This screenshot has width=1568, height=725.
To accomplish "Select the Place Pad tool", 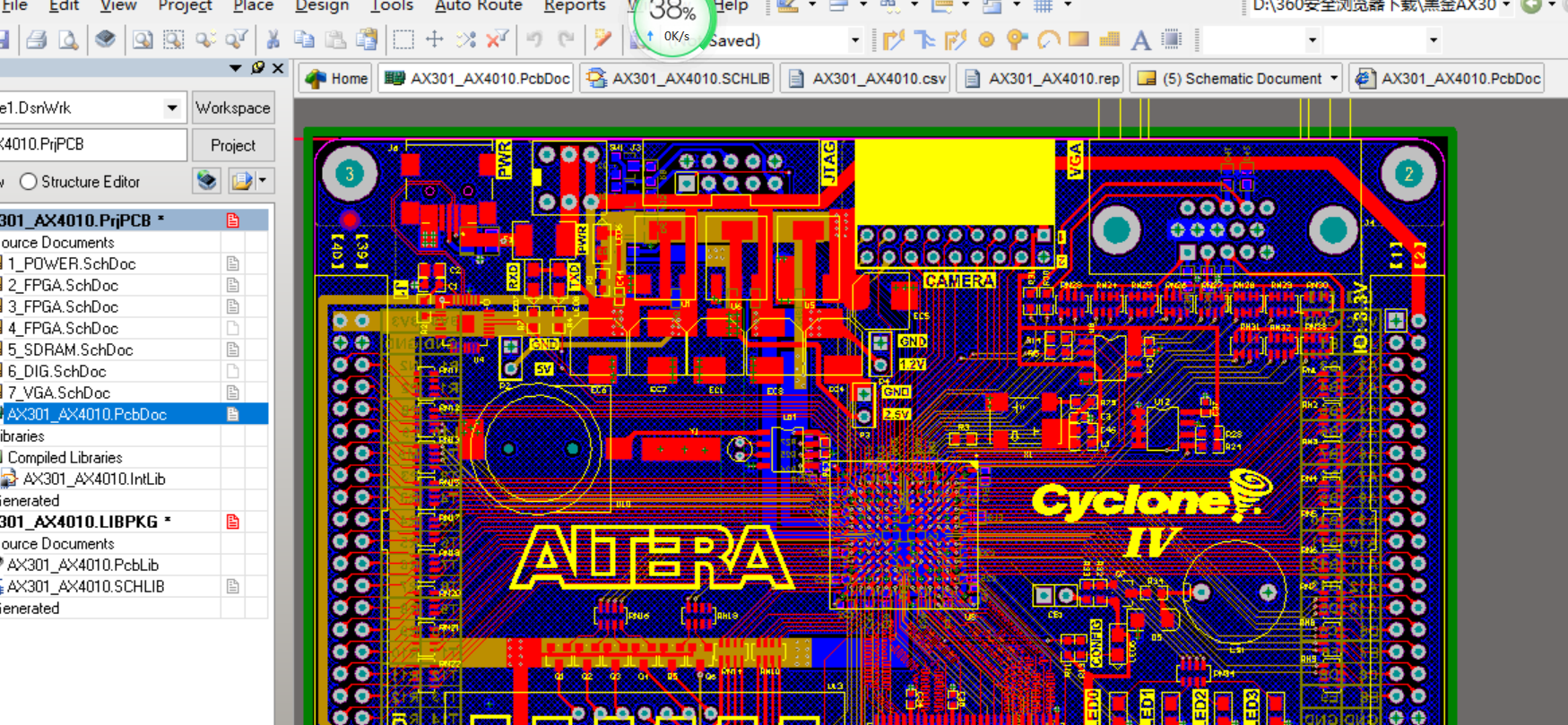I will tap(986, 39).
